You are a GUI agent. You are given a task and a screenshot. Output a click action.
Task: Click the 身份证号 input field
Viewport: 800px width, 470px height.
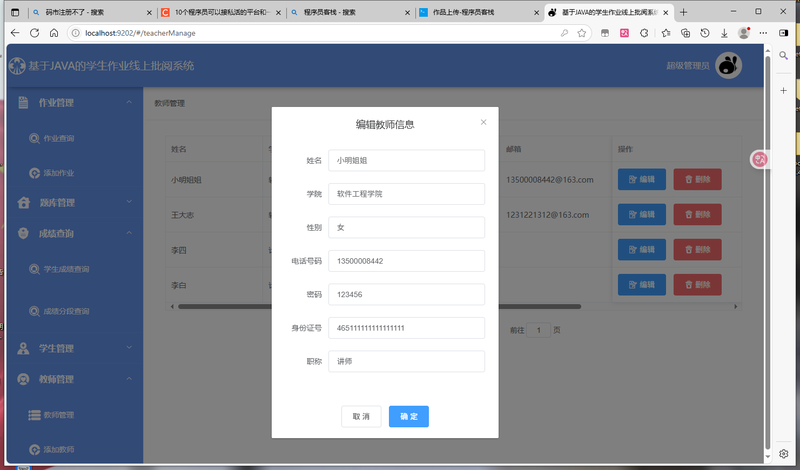click(x=406, y=328)
